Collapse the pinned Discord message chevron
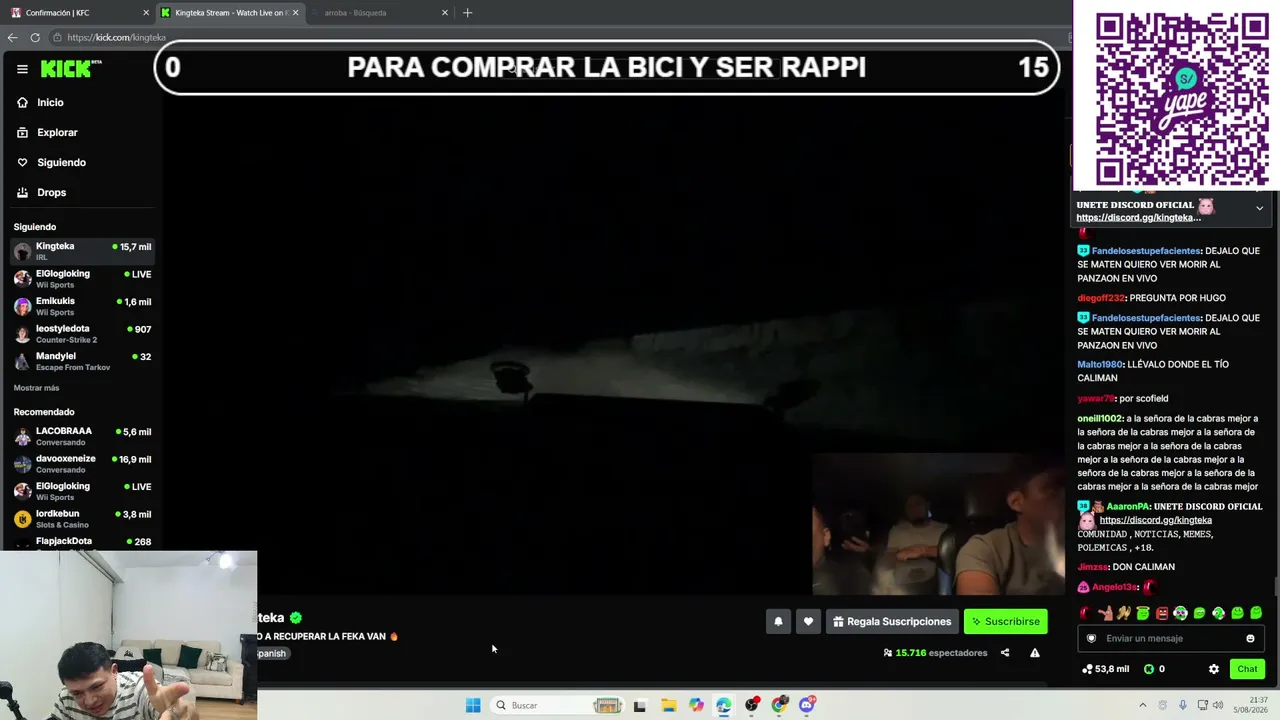Image resolution: width=1280 pixels, height=720 pixels. (1259, 208)
